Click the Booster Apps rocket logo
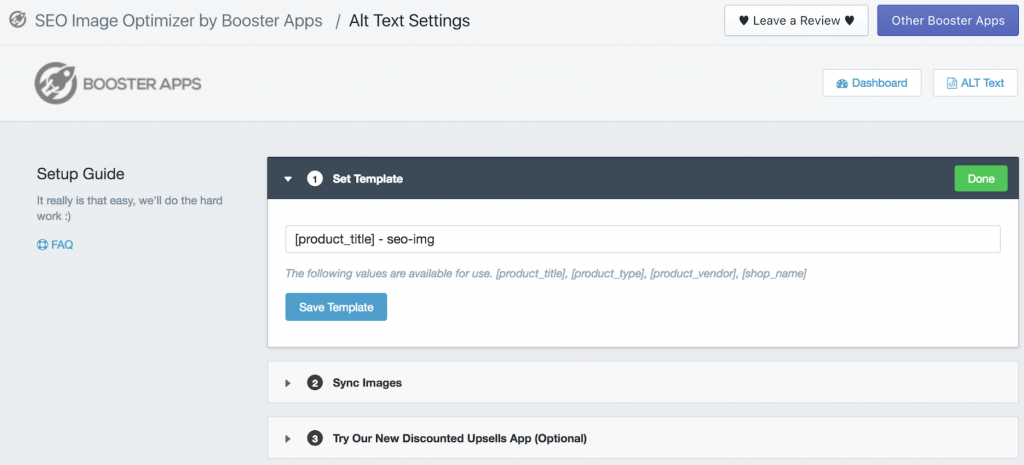 tap(56, 84)
